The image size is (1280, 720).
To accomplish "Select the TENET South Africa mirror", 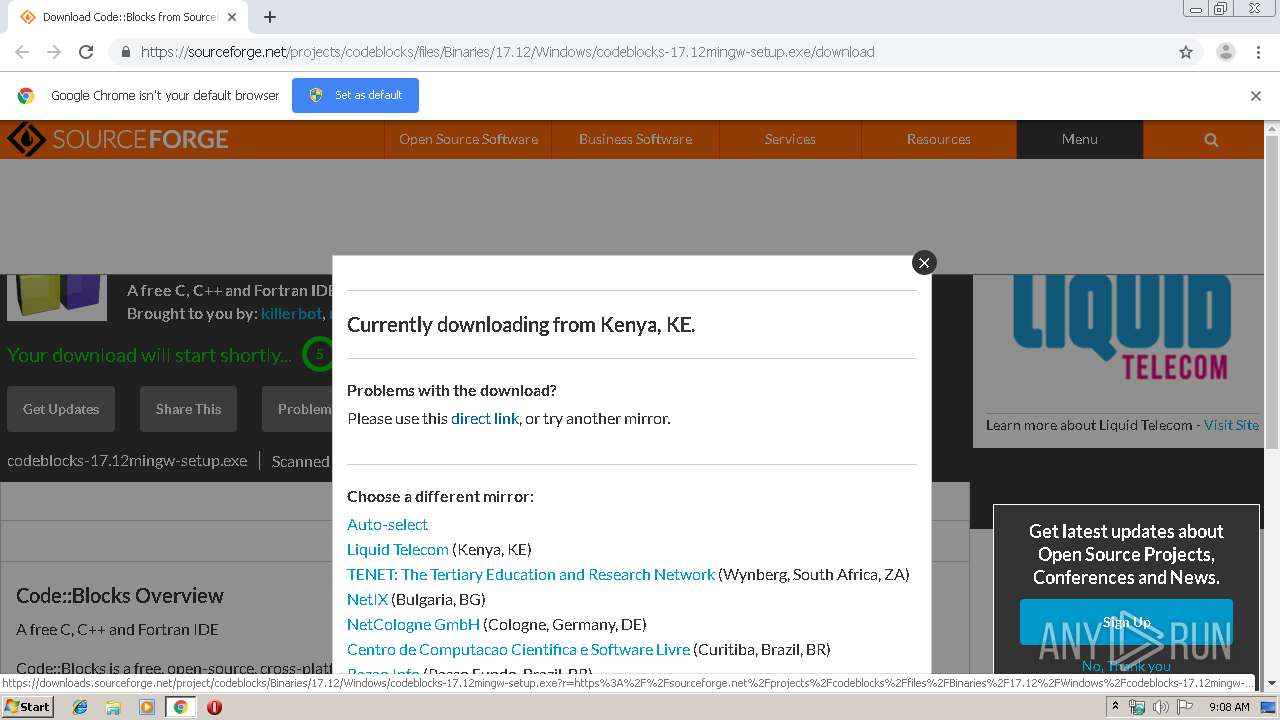I will [x=531, y=574].
